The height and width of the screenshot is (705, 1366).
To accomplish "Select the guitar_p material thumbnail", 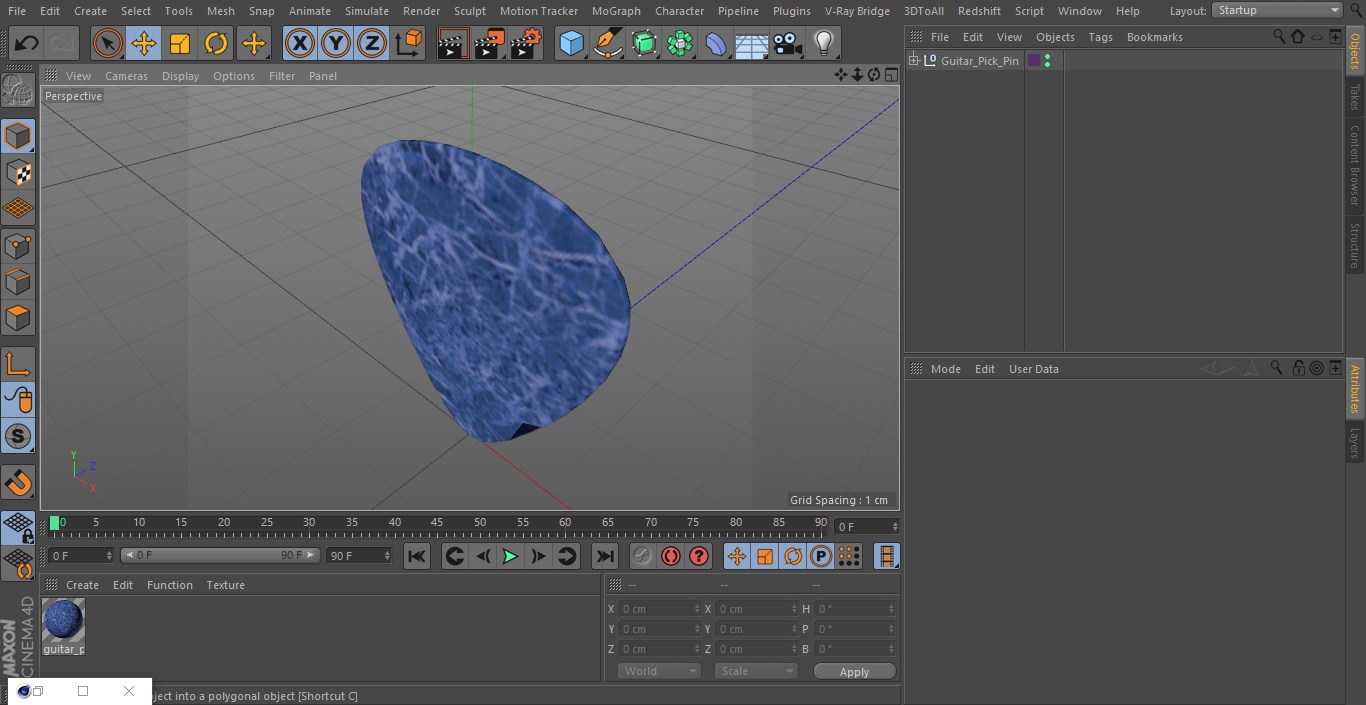I will (x=64, y=620).
